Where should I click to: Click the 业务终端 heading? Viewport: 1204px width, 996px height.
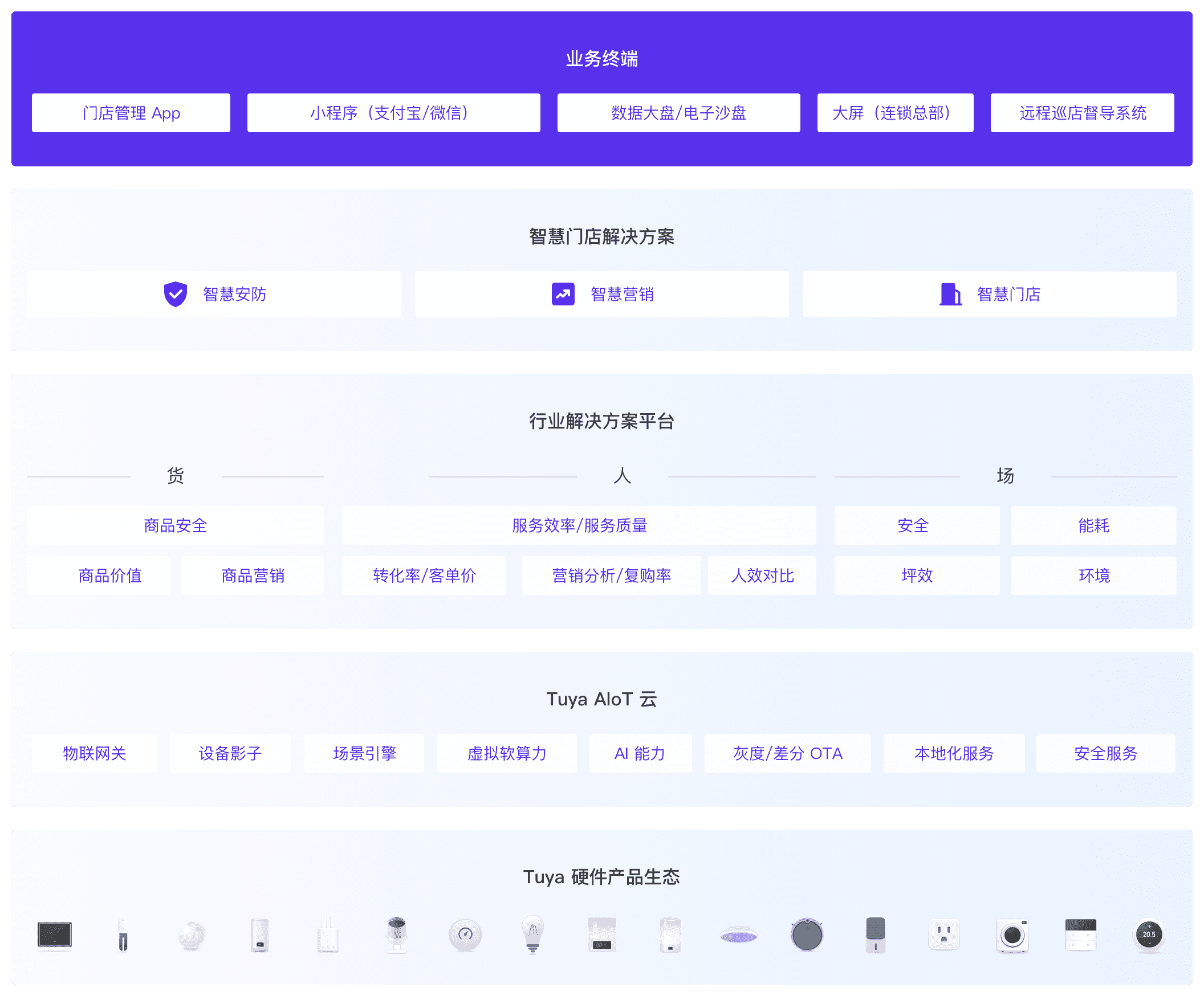point(602,59)
